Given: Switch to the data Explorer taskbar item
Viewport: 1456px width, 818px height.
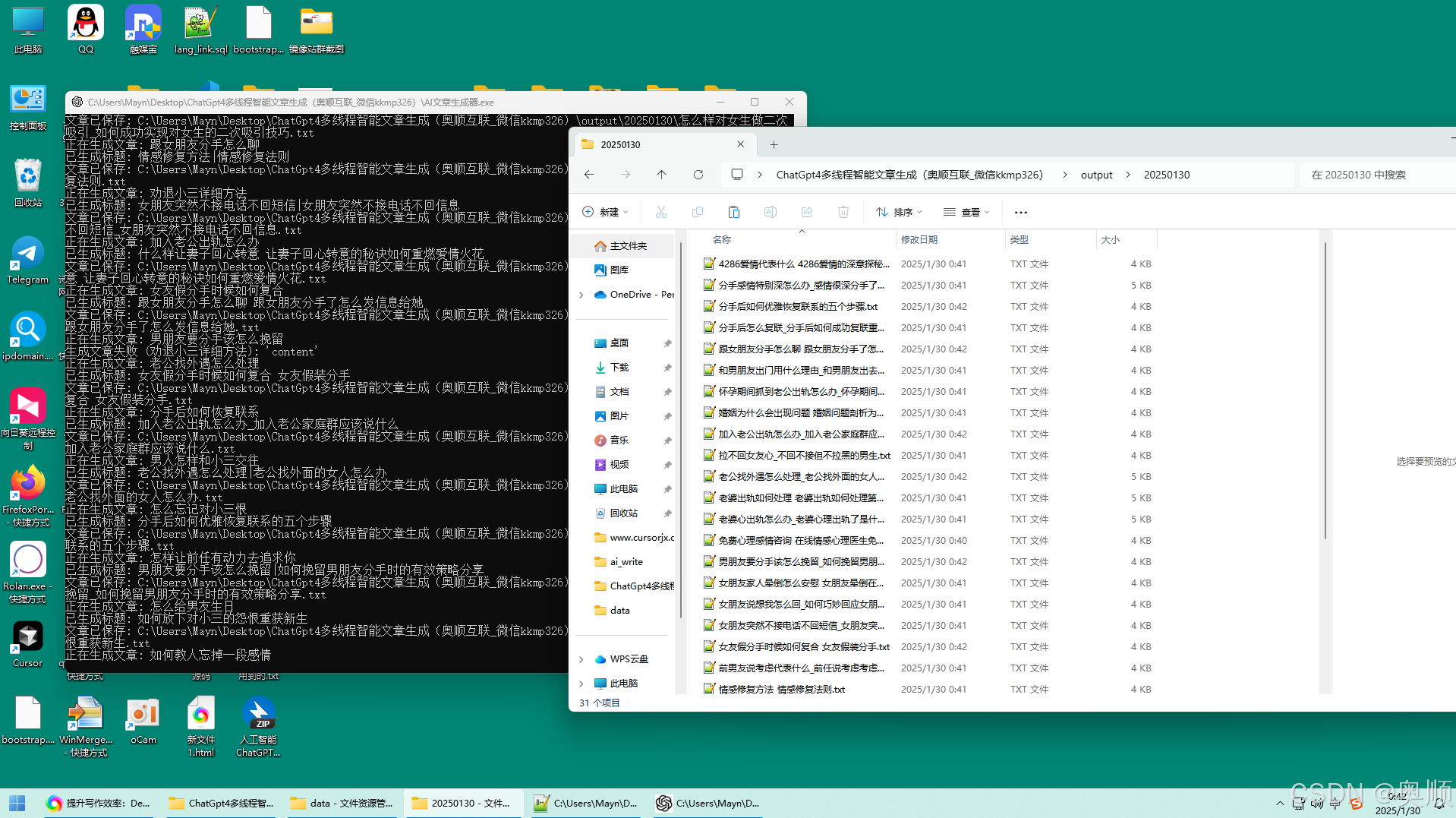Looking at the screenshot, I should (x=341, y=803).
